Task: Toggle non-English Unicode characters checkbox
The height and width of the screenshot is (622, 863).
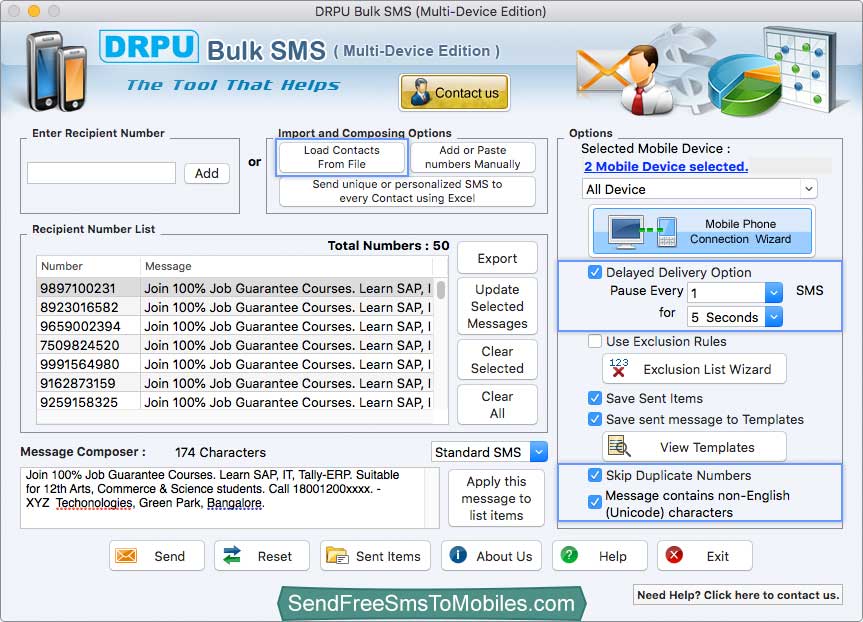Action: click(594, 502)
